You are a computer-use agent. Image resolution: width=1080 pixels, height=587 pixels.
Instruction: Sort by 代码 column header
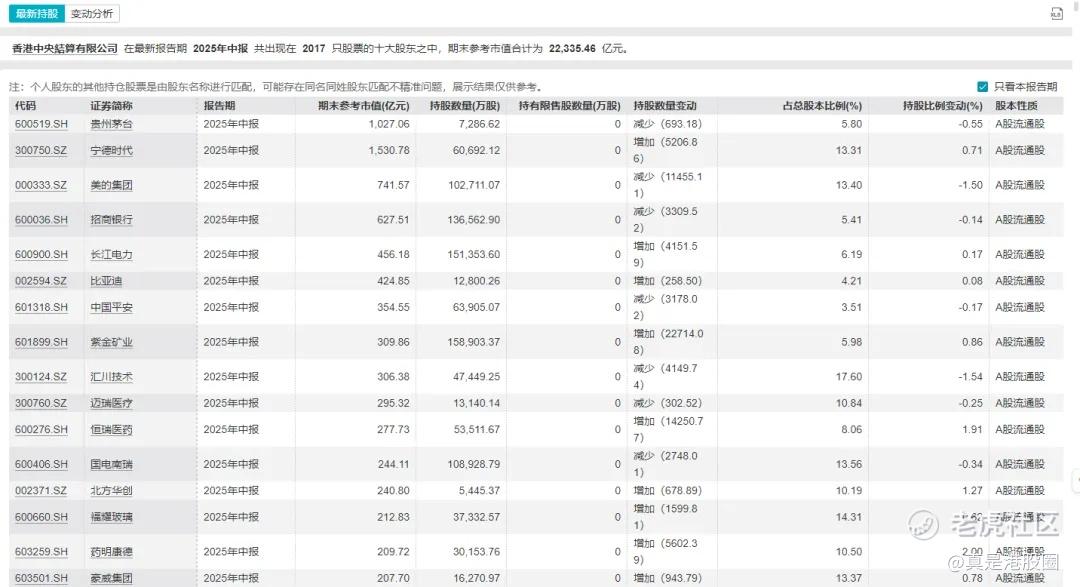click(x=25, y=106)
